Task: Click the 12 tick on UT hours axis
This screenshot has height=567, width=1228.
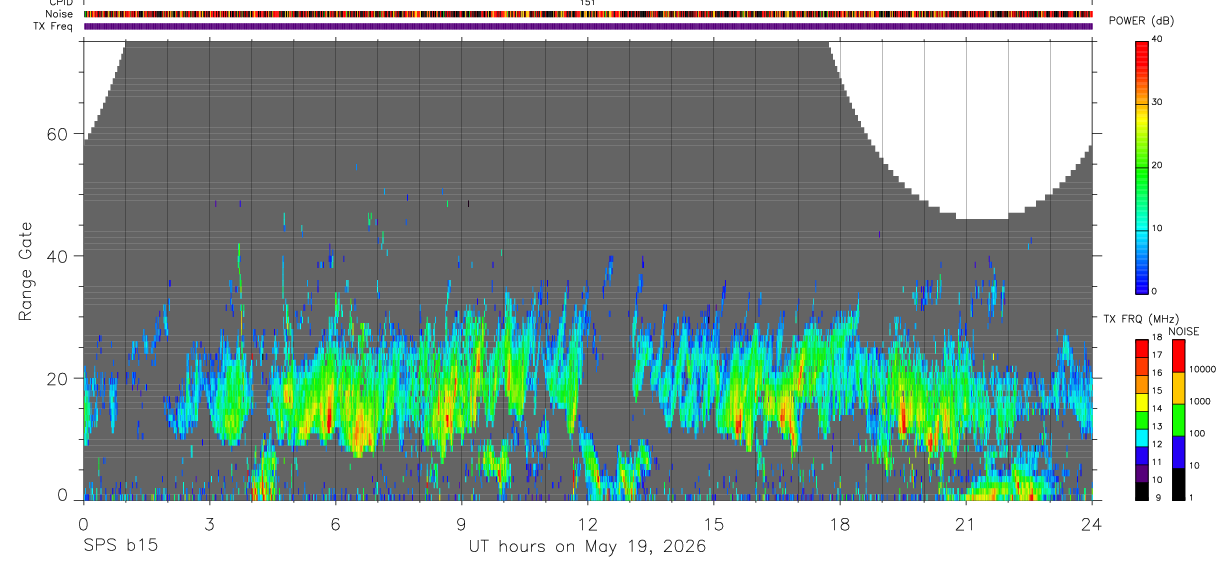Action: [587, 523]
